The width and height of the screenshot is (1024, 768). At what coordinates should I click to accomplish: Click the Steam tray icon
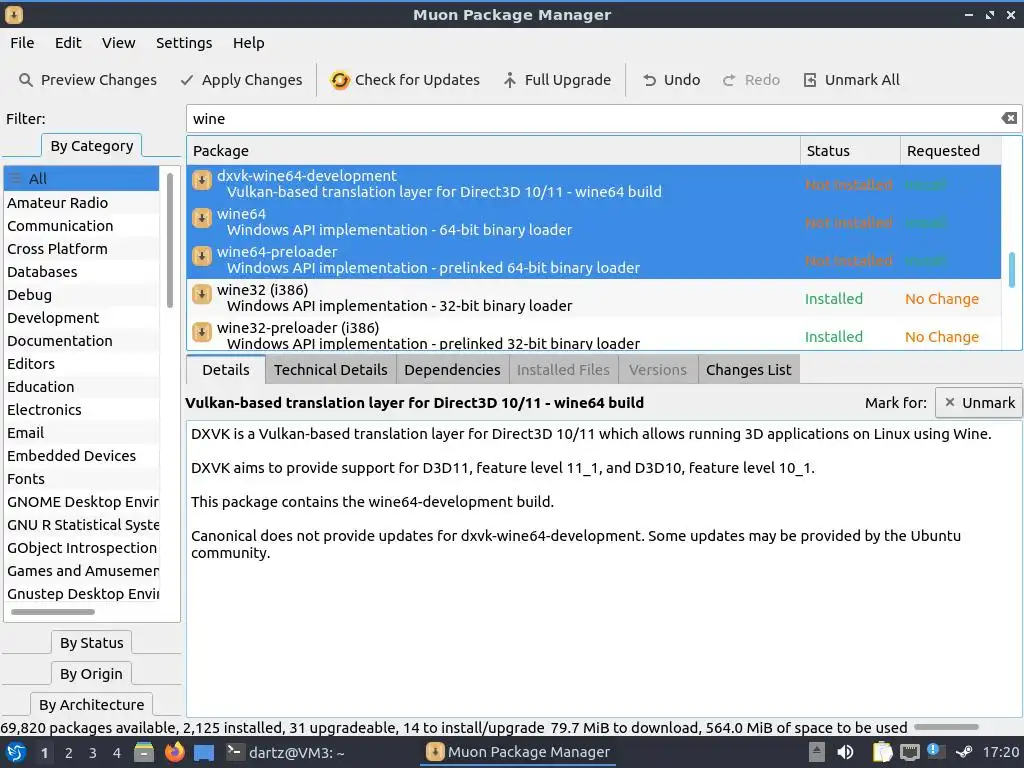[964, 752]
